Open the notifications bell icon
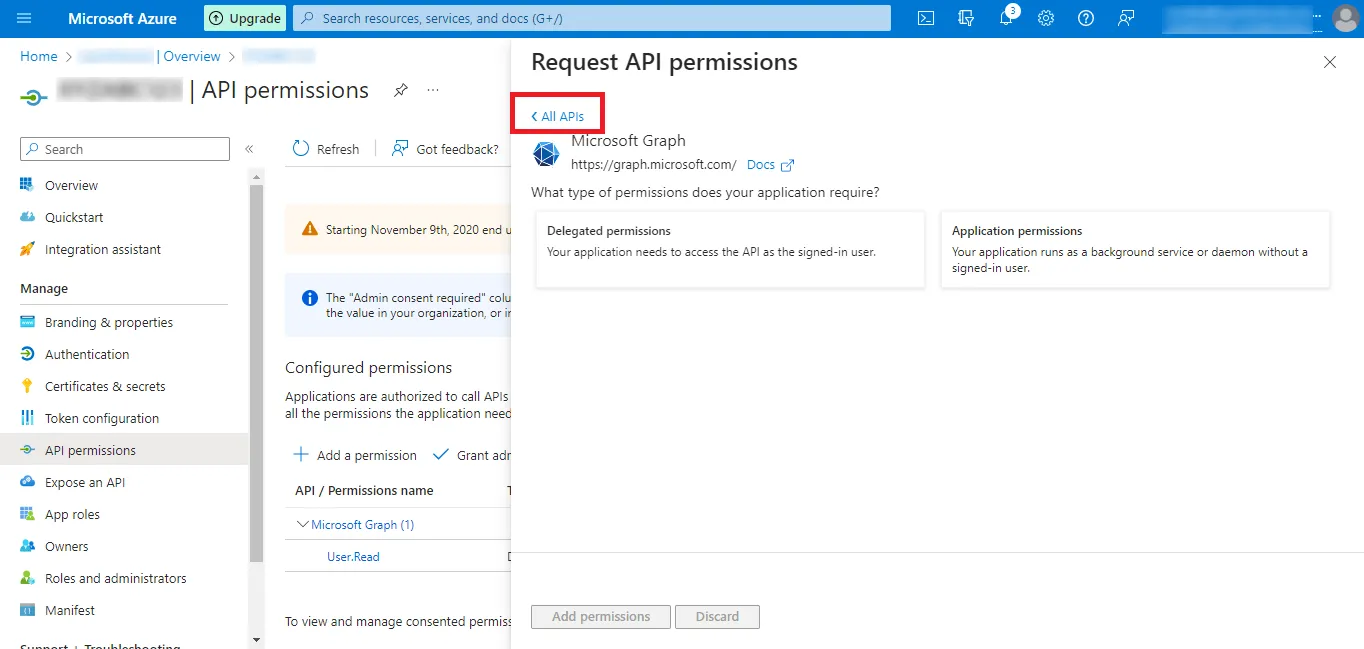1364x649 pixels. coord(1006,18)
